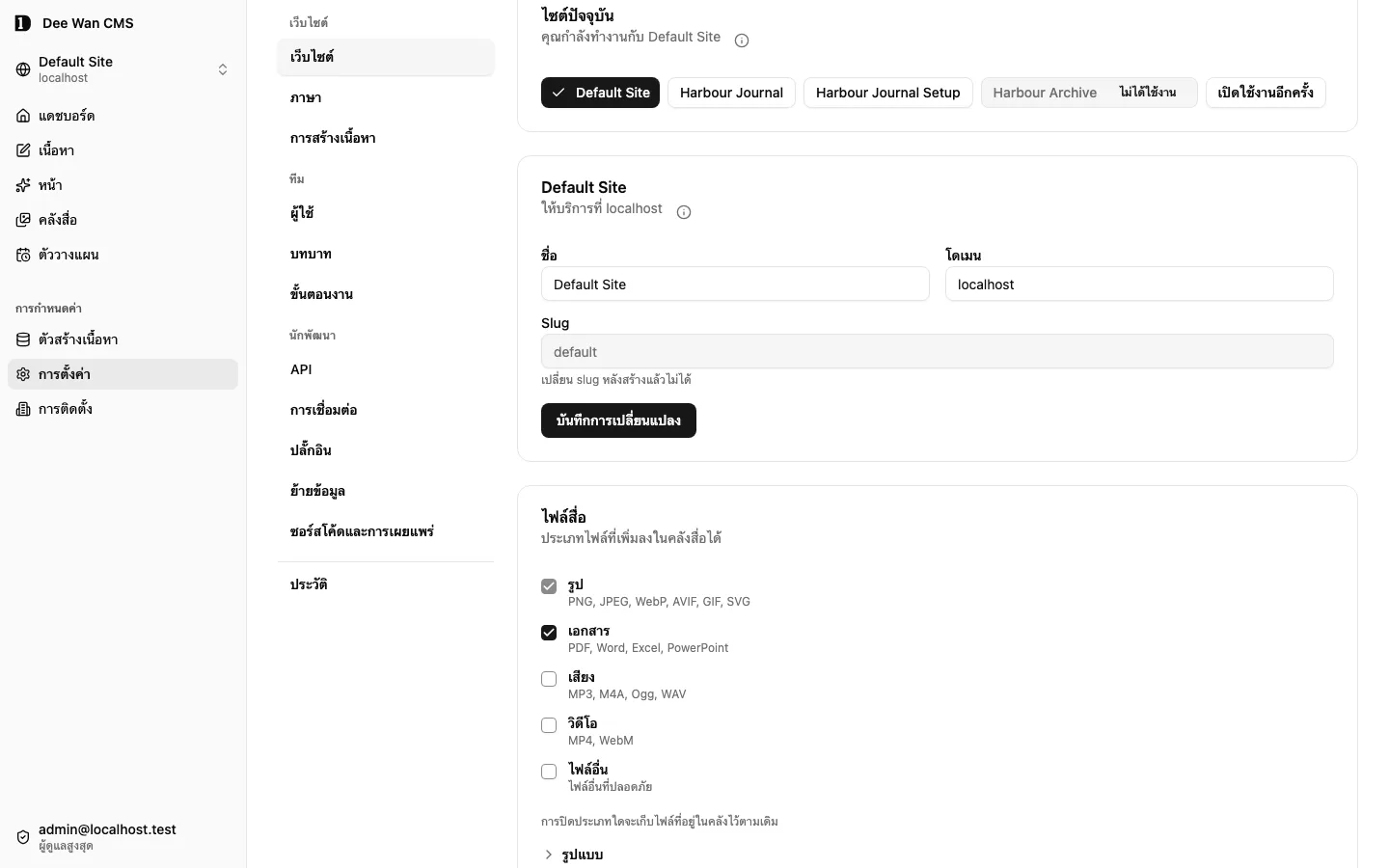Open the ผู้ใช้ settings tab
The image size is (1389, 868).
[386, 213]
